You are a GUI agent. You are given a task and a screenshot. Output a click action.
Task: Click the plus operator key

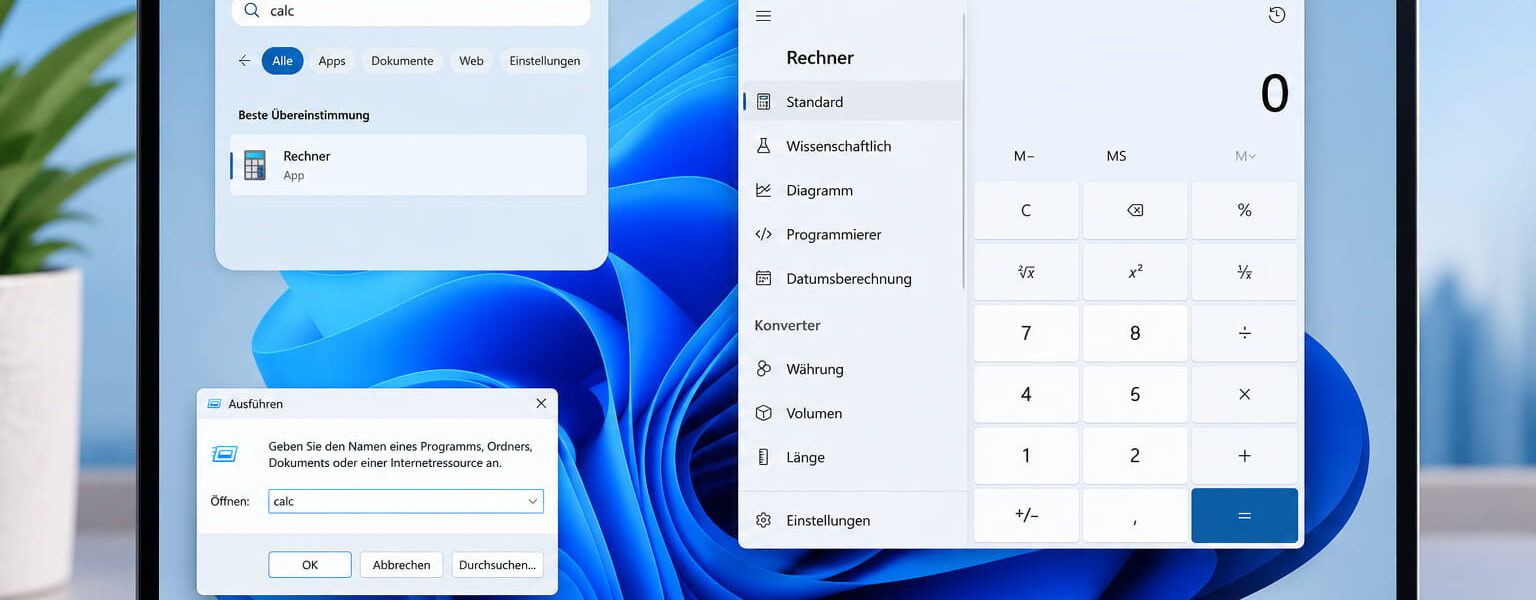(1245, 455)
